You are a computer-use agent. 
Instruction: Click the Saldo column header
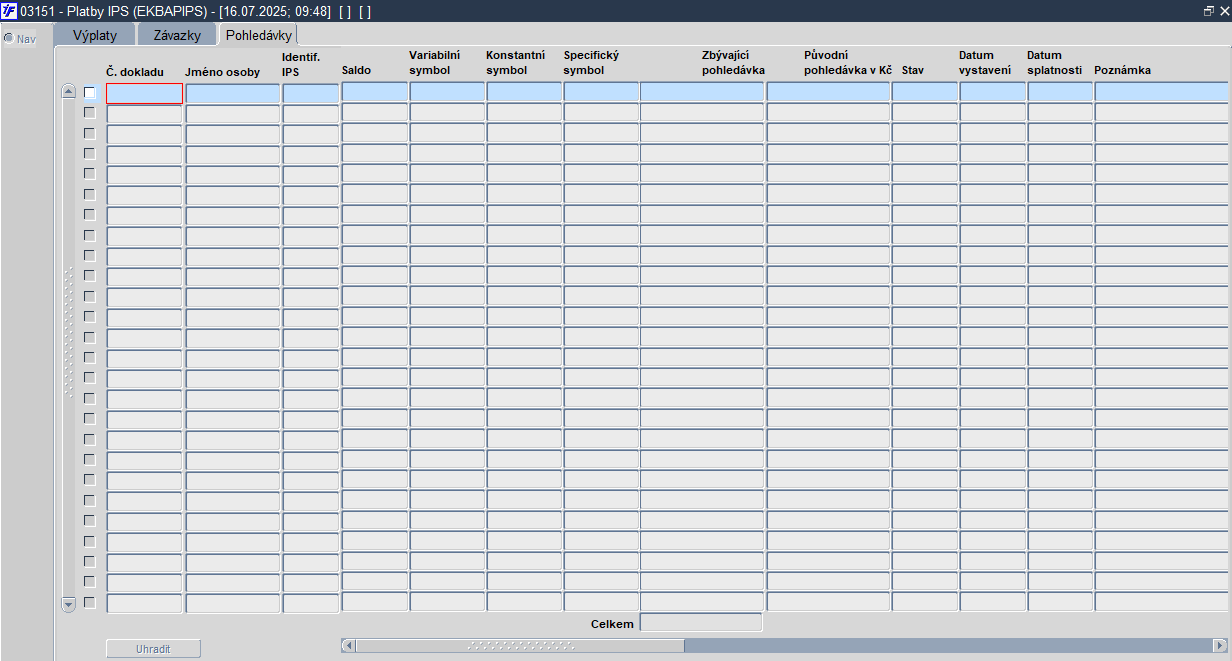coord(356,71)
